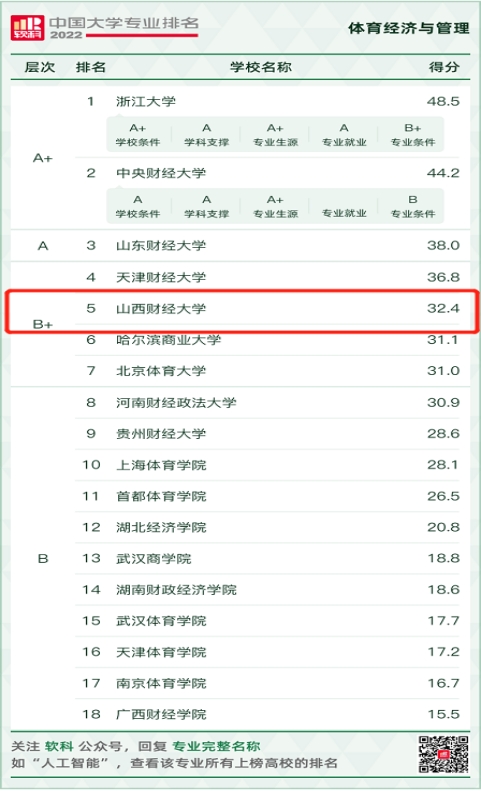Click the 专业生源 A+ indicator under 浙江大学
Viewport: 481px width, 791px height.
click(x=275, y=135)
